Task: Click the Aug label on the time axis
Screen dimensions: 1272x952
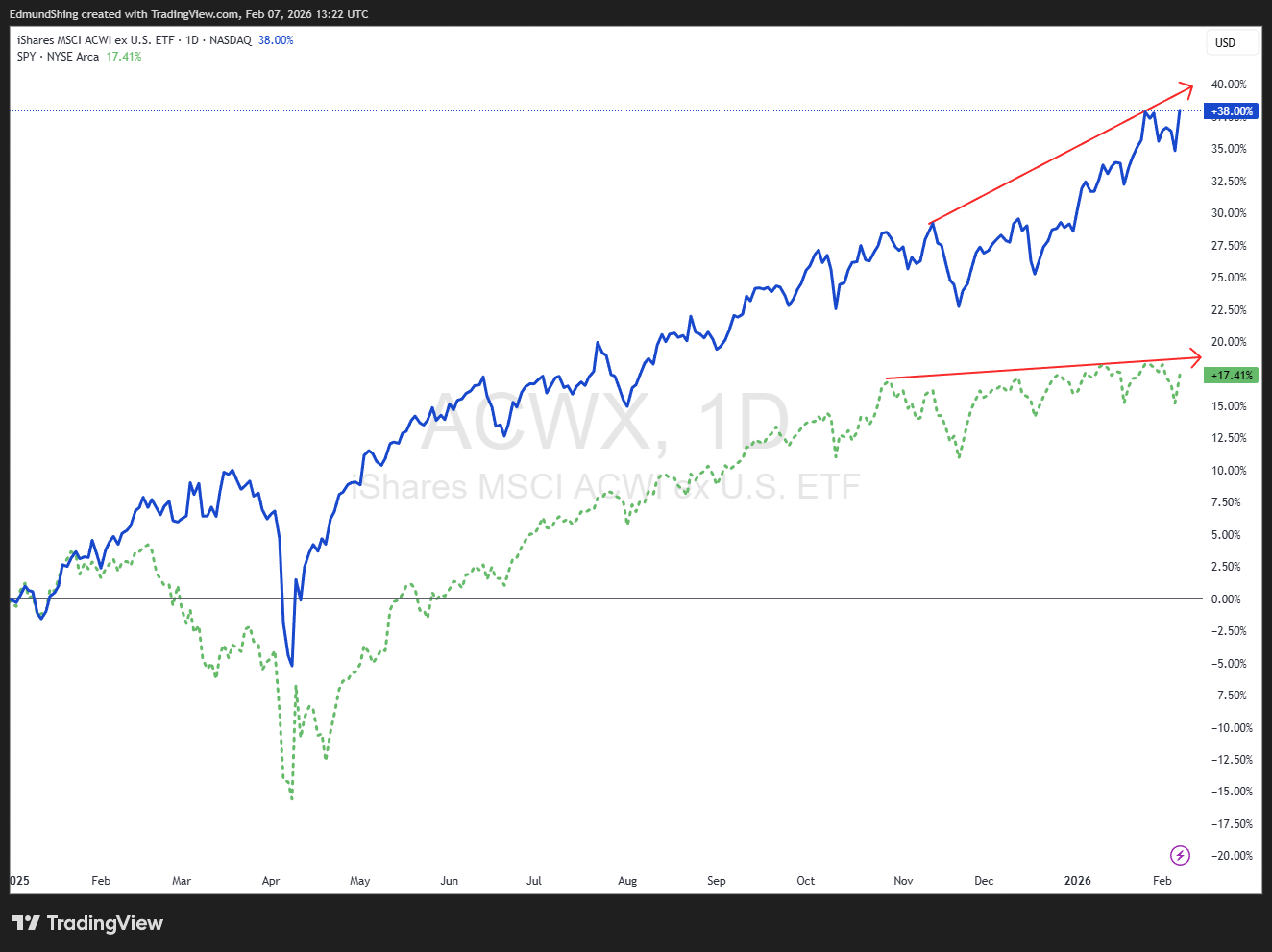Action: [x=627, y=881]
